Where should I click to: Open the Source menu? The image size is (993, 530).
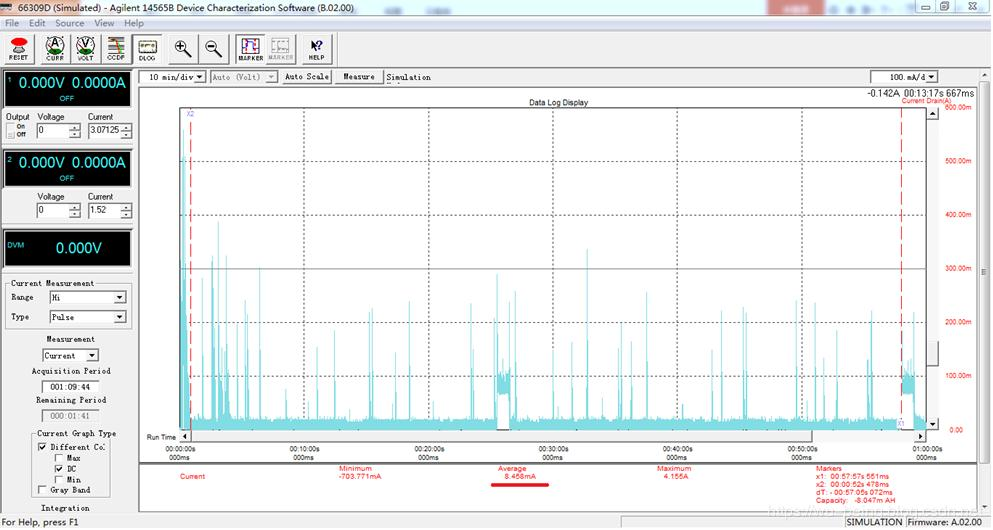pyautogui.click(x=69, y=23)
